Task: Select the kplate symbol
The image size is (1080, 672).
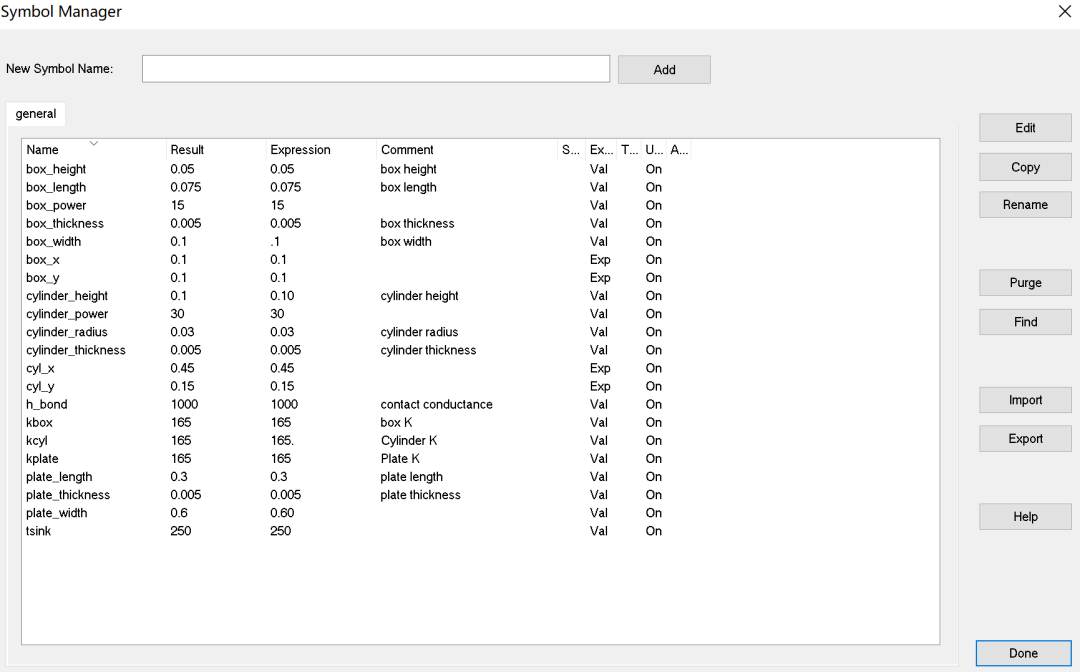Action: [42, 459]
